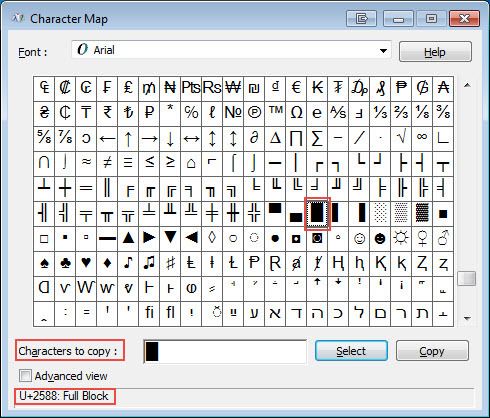Screen dimensions: 490x418
Task: Open Help for Character Map
Action: point(435,52)
